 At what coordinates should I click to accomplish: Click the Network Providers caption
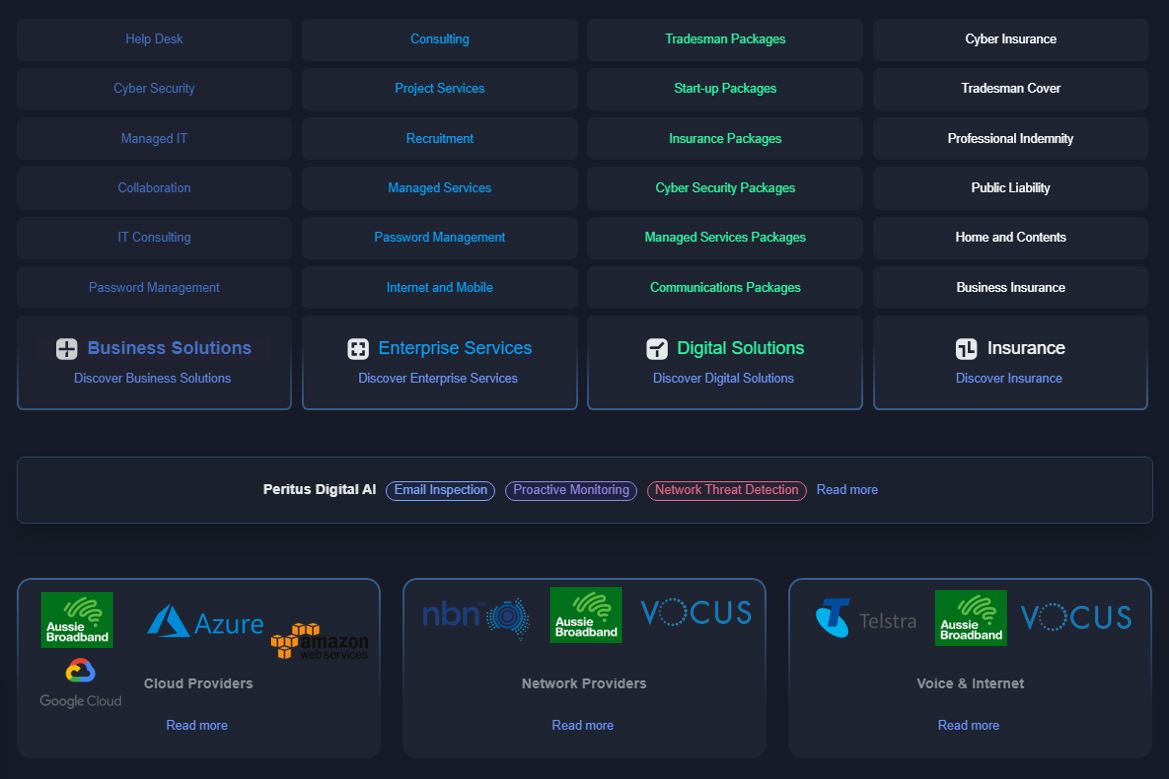[584, 684]
